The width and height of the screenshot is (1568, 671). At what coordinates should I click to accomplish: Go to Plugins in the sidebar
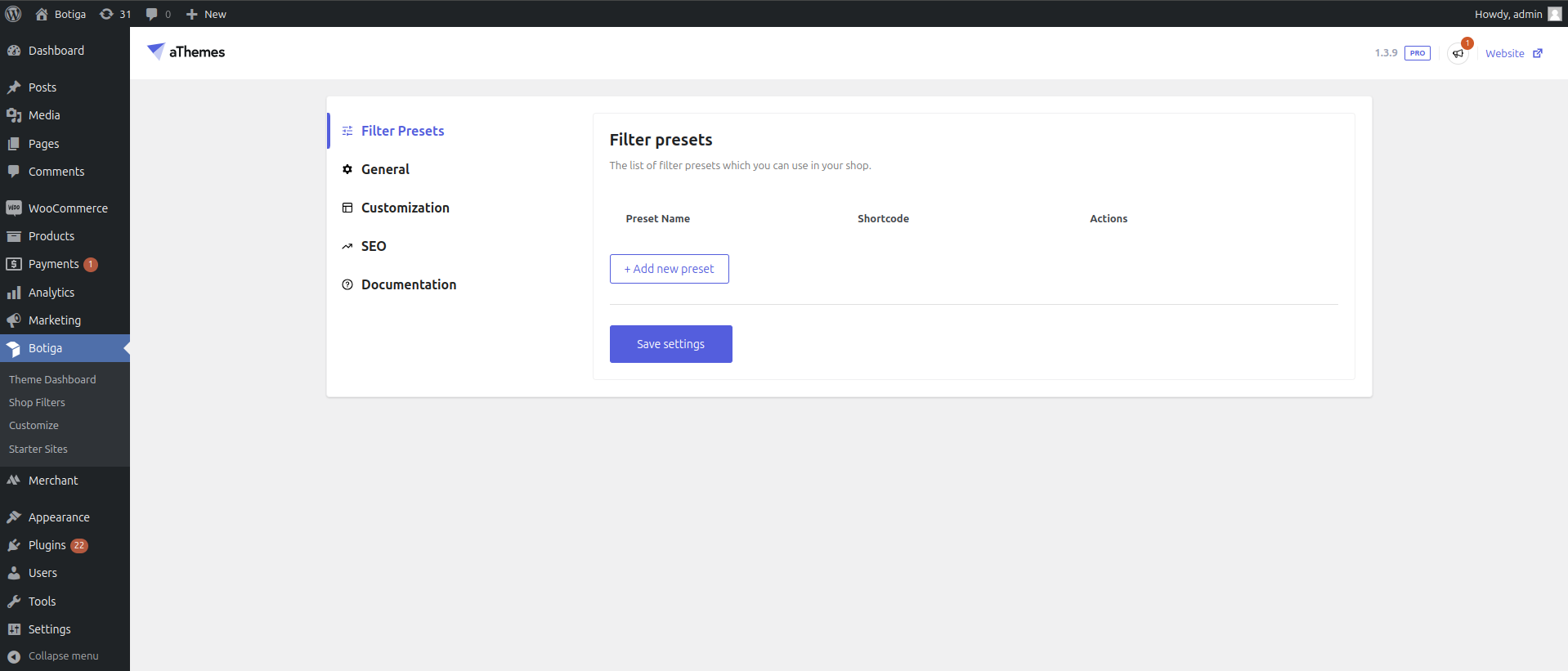(47, 545)
